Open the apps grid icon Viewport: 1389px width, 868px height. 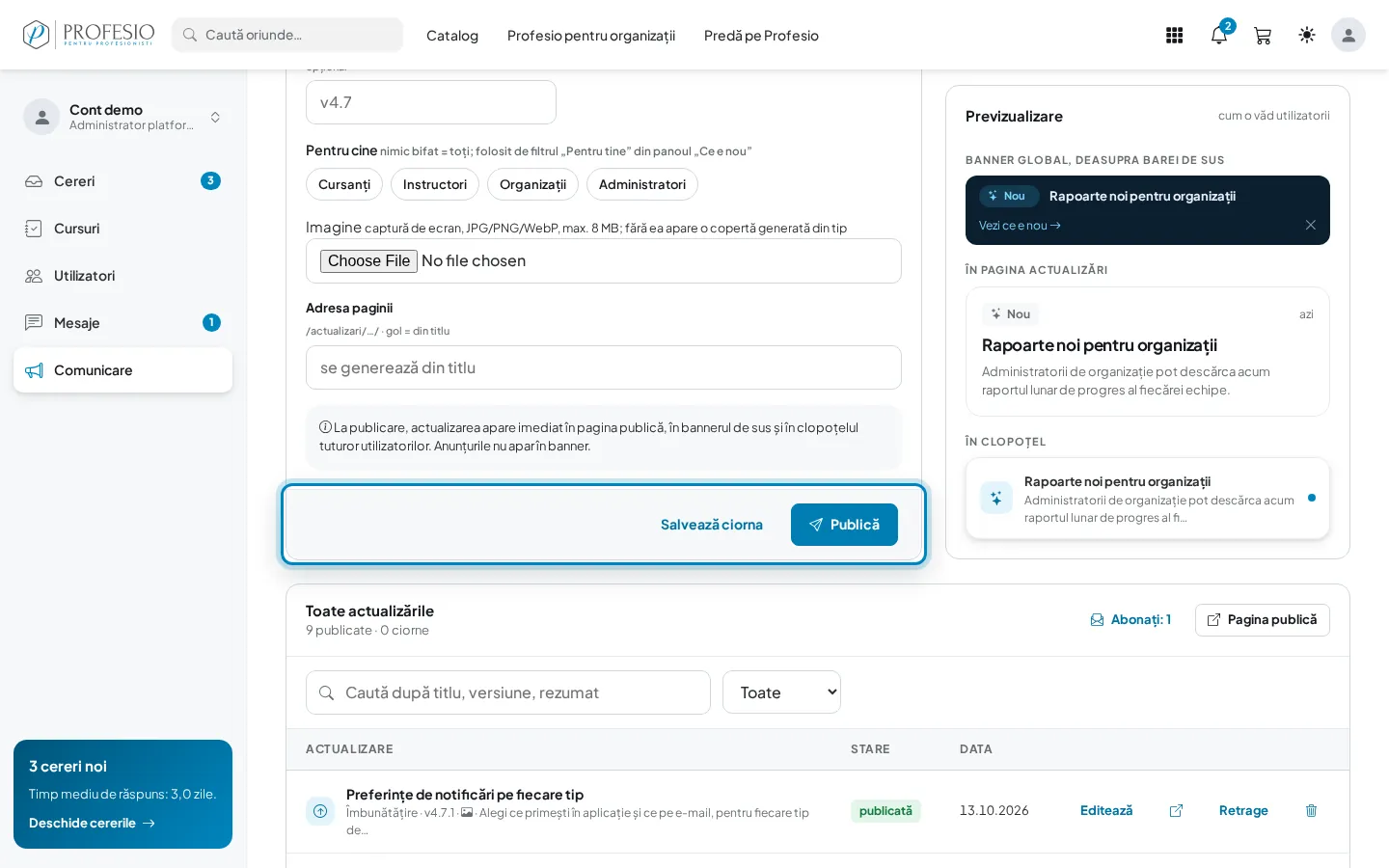pyautogui.click(x=1174, y=36)
